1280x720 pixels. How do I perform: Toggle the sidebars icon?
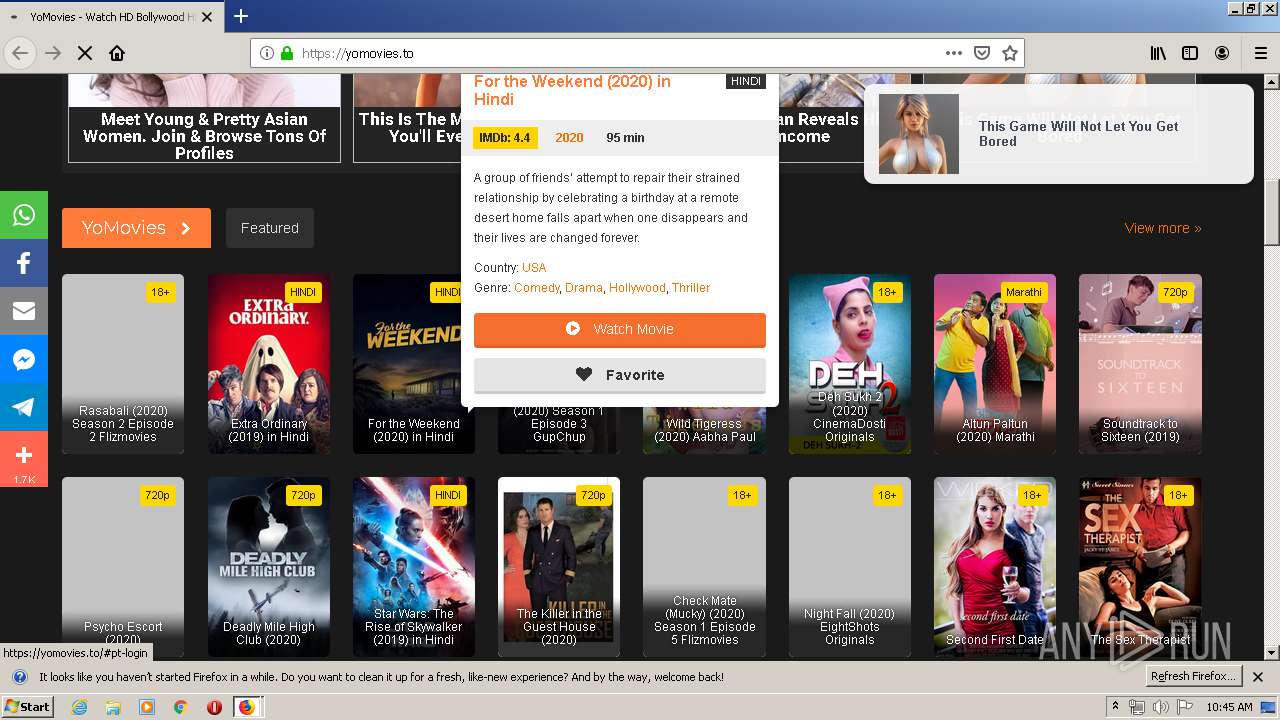[x=1190, y=53]
